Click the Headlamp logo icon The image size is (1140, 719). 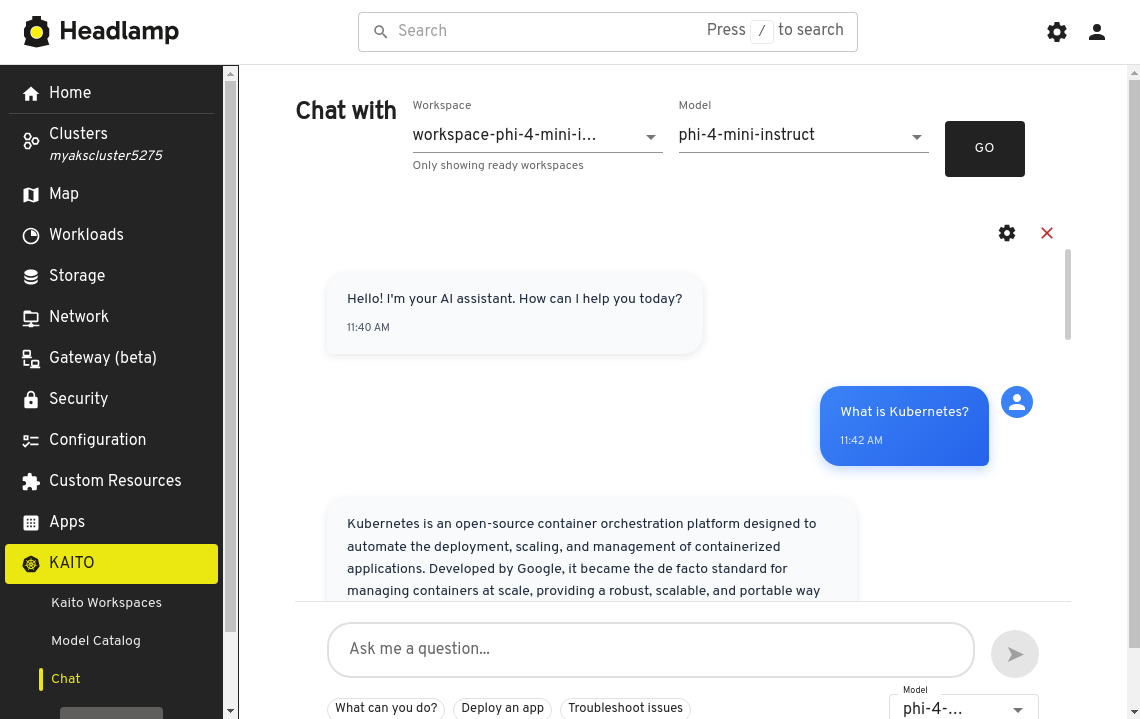(37, 32)
